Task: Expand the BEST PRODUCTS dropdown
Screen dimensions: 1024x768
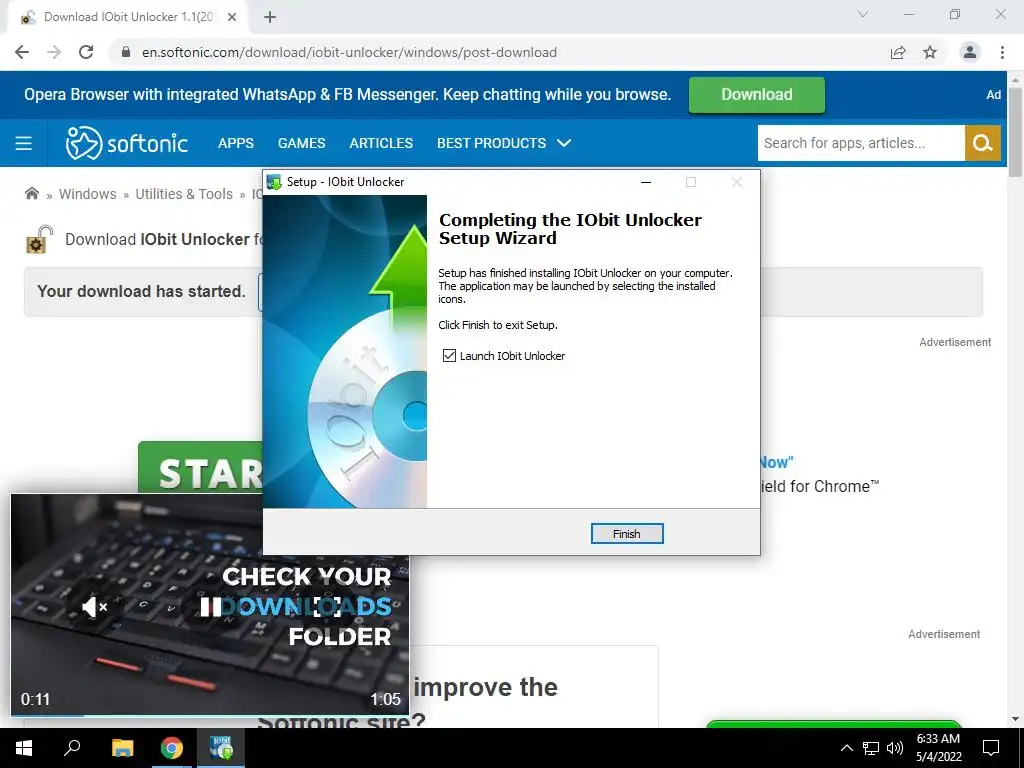Action: pyautogui.click(x=504, y=143)
